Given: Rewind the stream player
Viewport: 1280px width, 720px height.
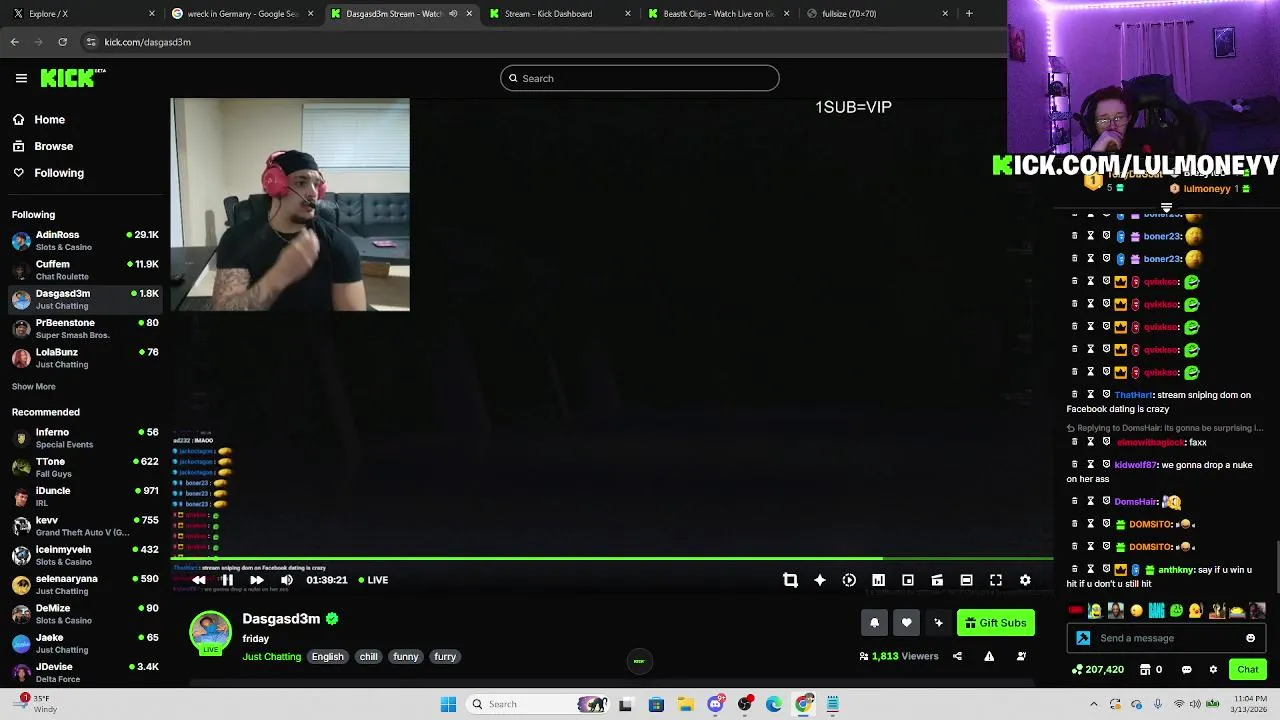Looking at the screenshot, I should [199, 580].
